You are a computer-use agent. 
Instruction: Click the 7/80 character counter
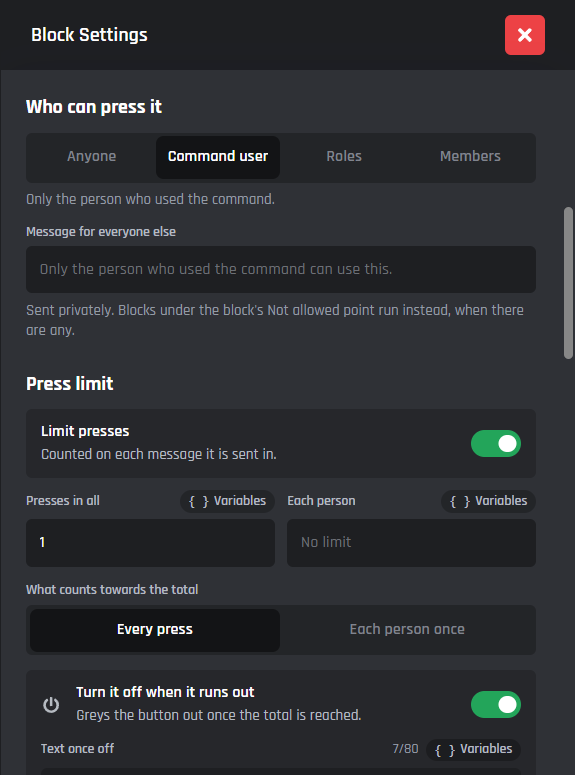click(405, 749)
